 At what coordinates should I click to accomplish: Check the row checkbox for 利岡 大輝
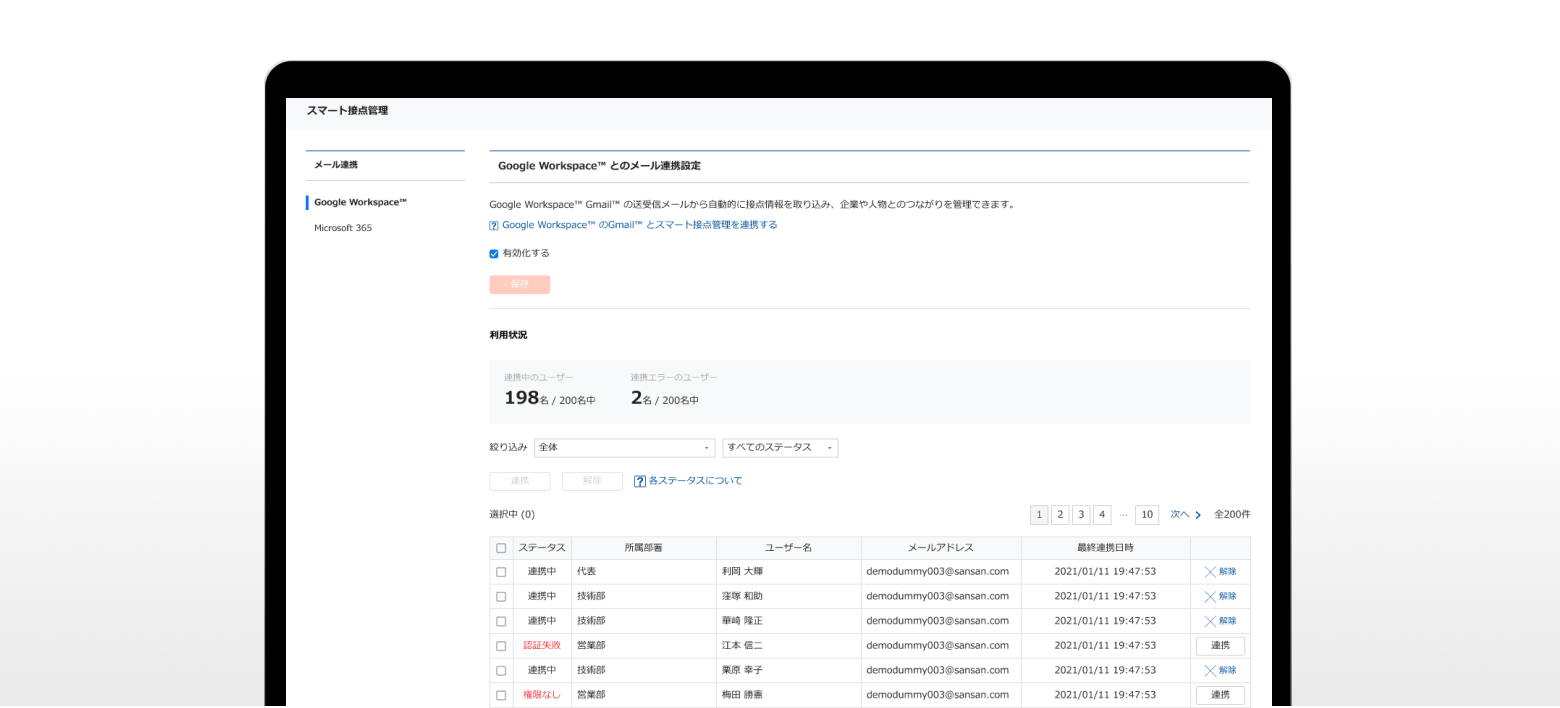click(501, 572)
